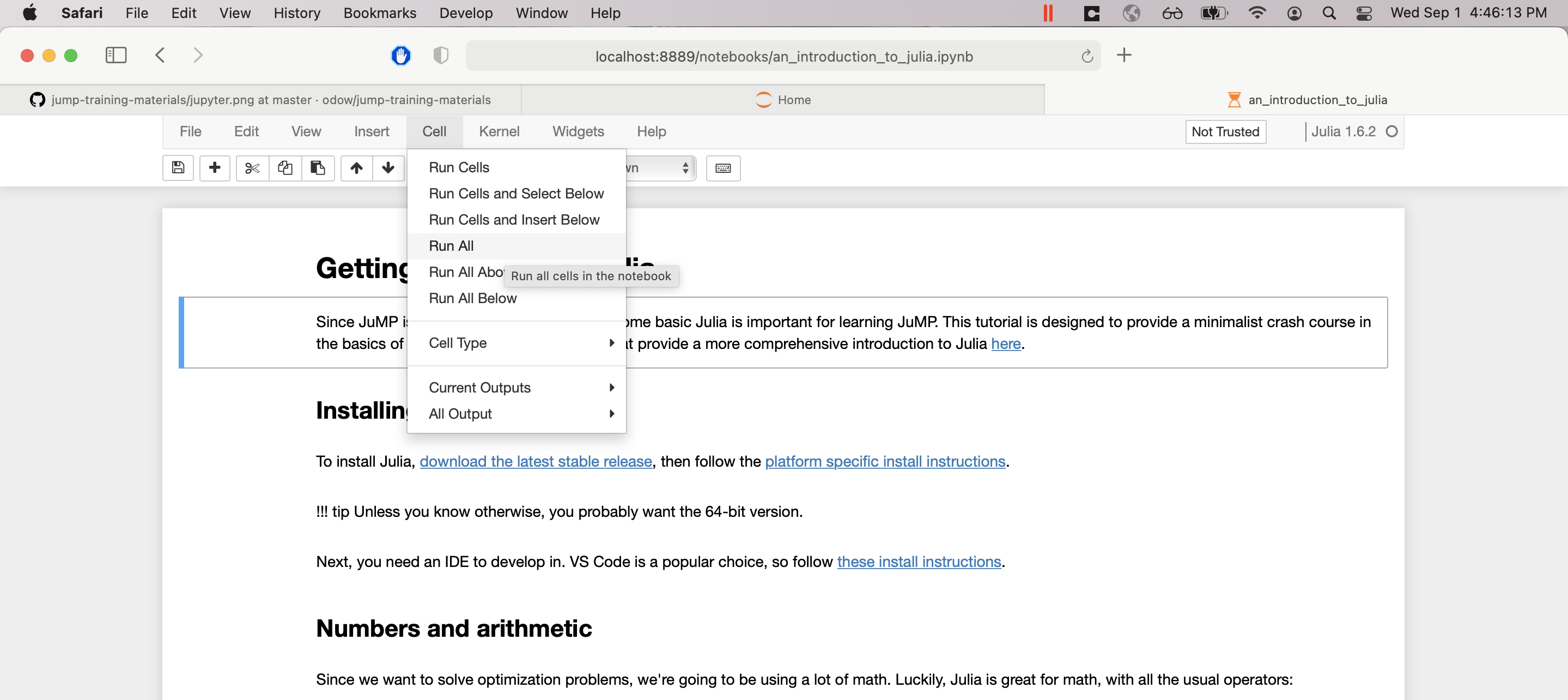Follow the 'these install instructions' link
Image resolution: width=1568 pixels, height=700 pixels.
(919, 562)
